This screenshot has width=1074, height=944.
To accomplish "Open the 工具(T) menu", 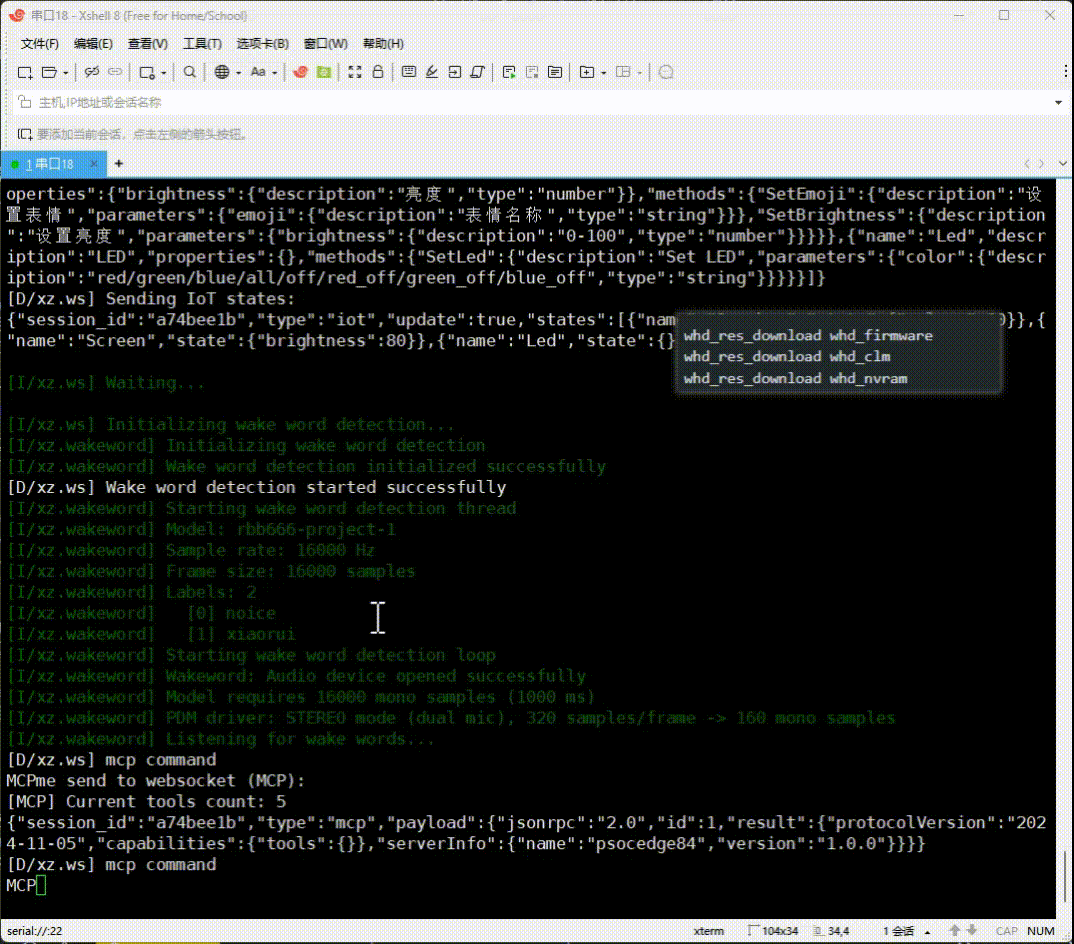I will click(201, 44).
